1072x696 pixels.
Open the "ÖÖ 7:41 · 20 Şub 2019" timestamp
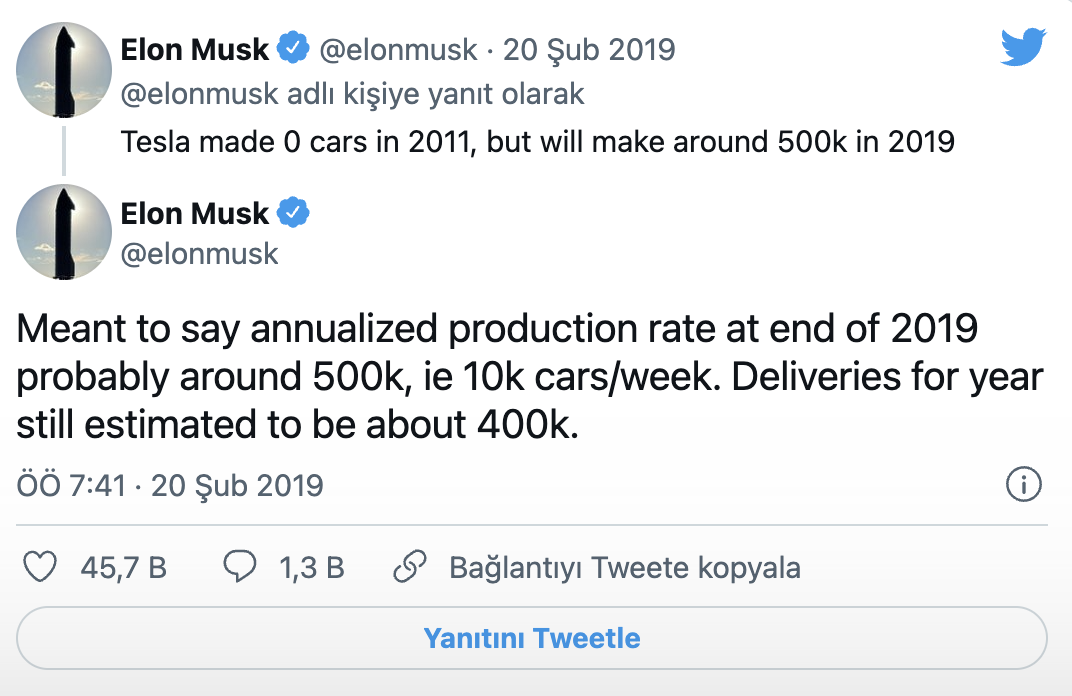(x=170, y=486)
